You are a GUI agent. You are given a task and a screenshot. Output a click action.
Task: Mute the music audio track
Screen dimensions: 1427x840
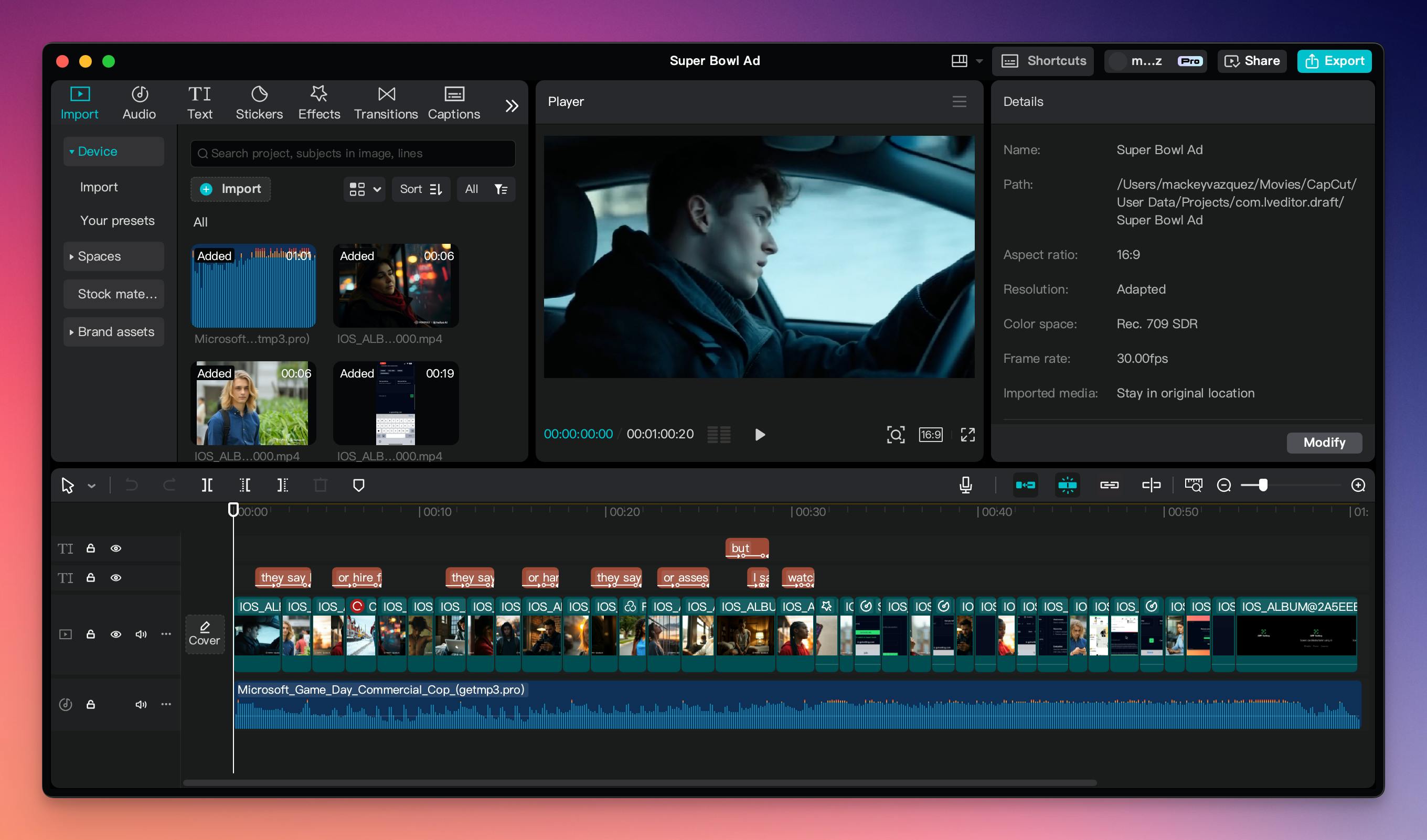coord(141,704)
